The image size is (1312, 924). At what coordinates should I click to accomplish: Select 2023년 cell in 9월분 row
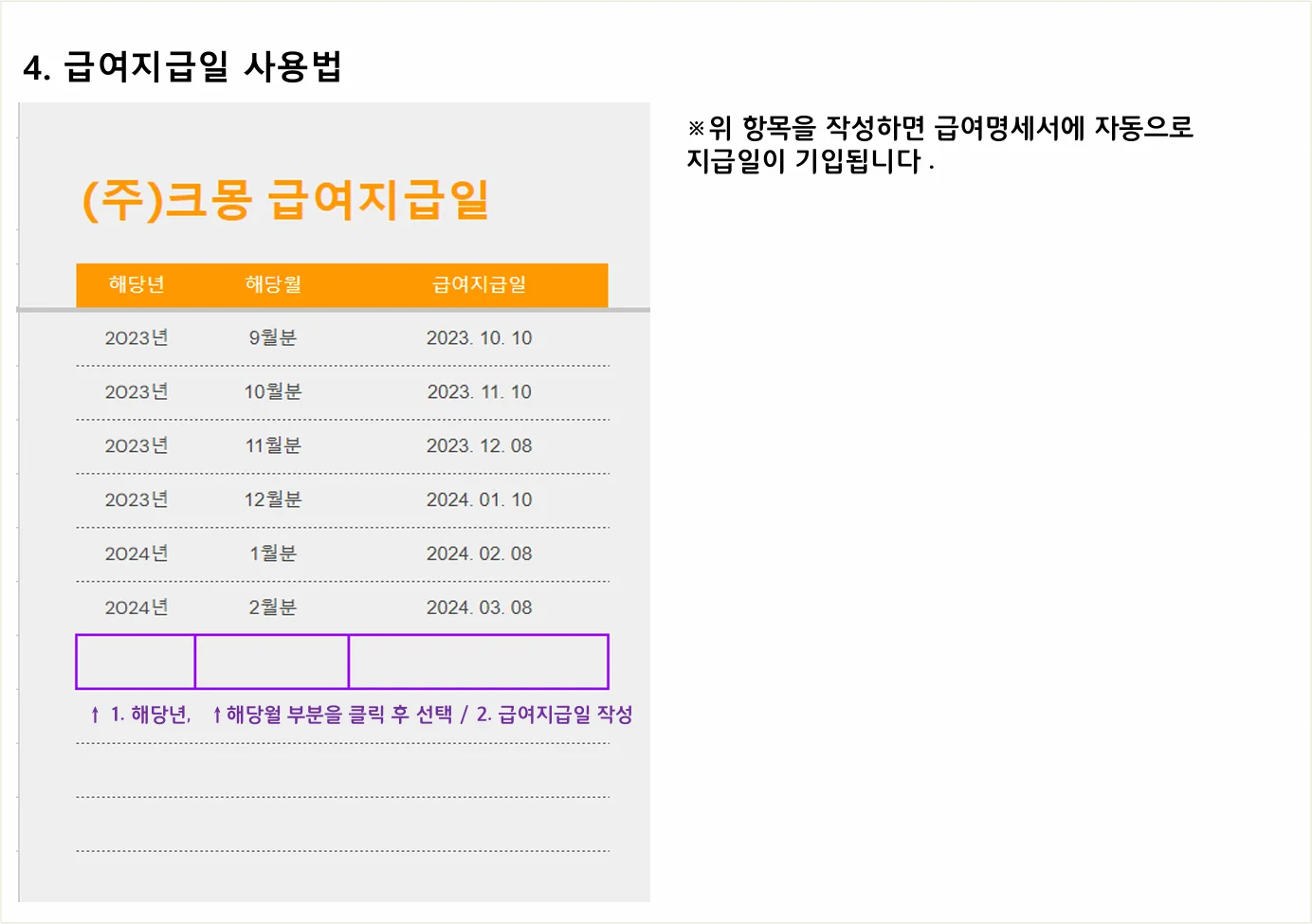click(137, 338)
